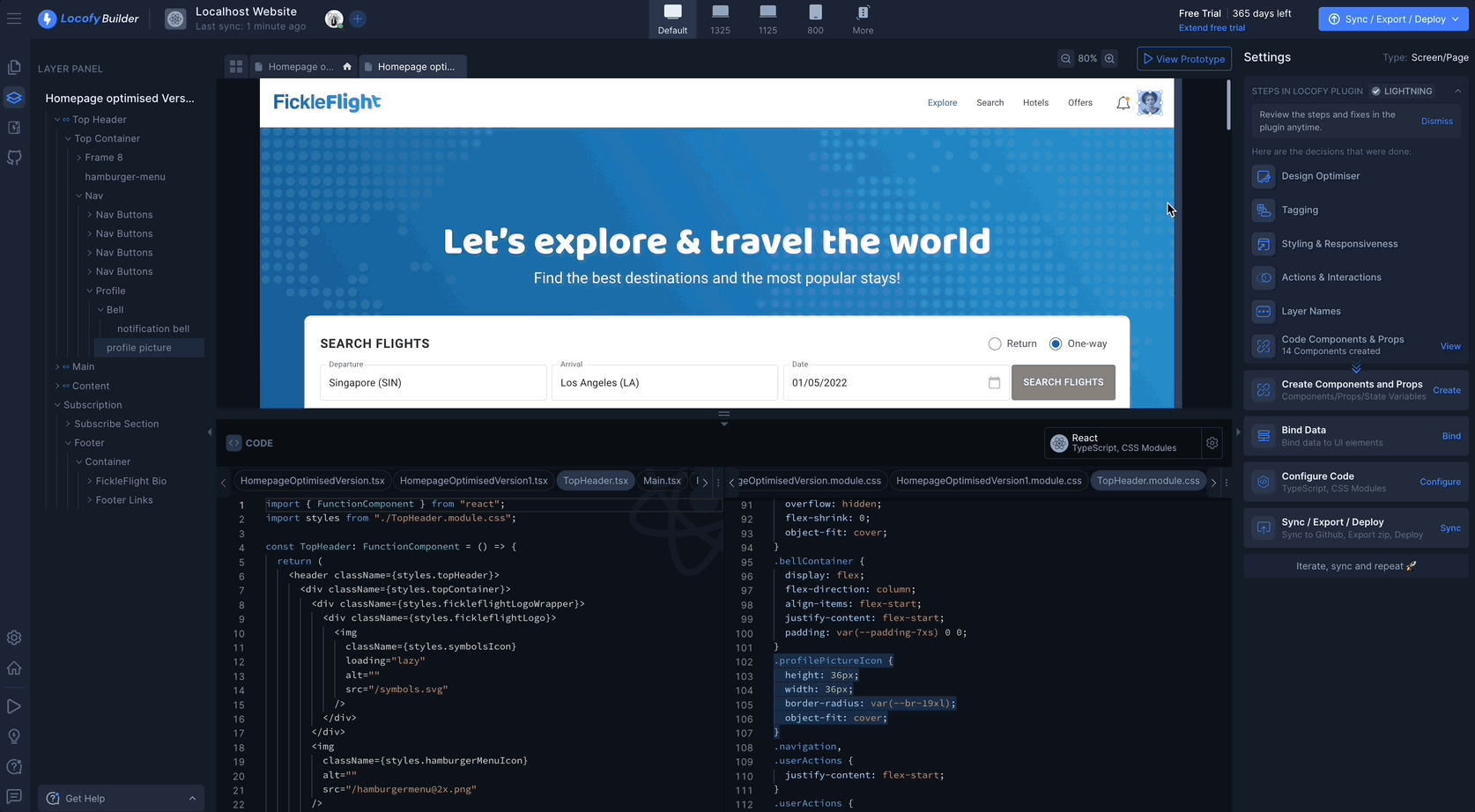Open the chat feedback icon in sidebar
The image size is (1475, 812).
pyautogui.click(x=14, y=796)
